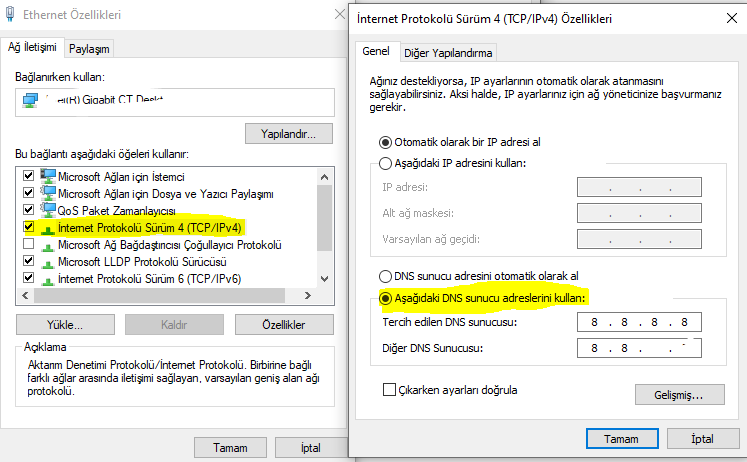Enable Microsoft Ağ Bağdaştırıcısı Çoğullayıcı Protokolü checkbox
747x462 pixels.
[x=28, y=245]
